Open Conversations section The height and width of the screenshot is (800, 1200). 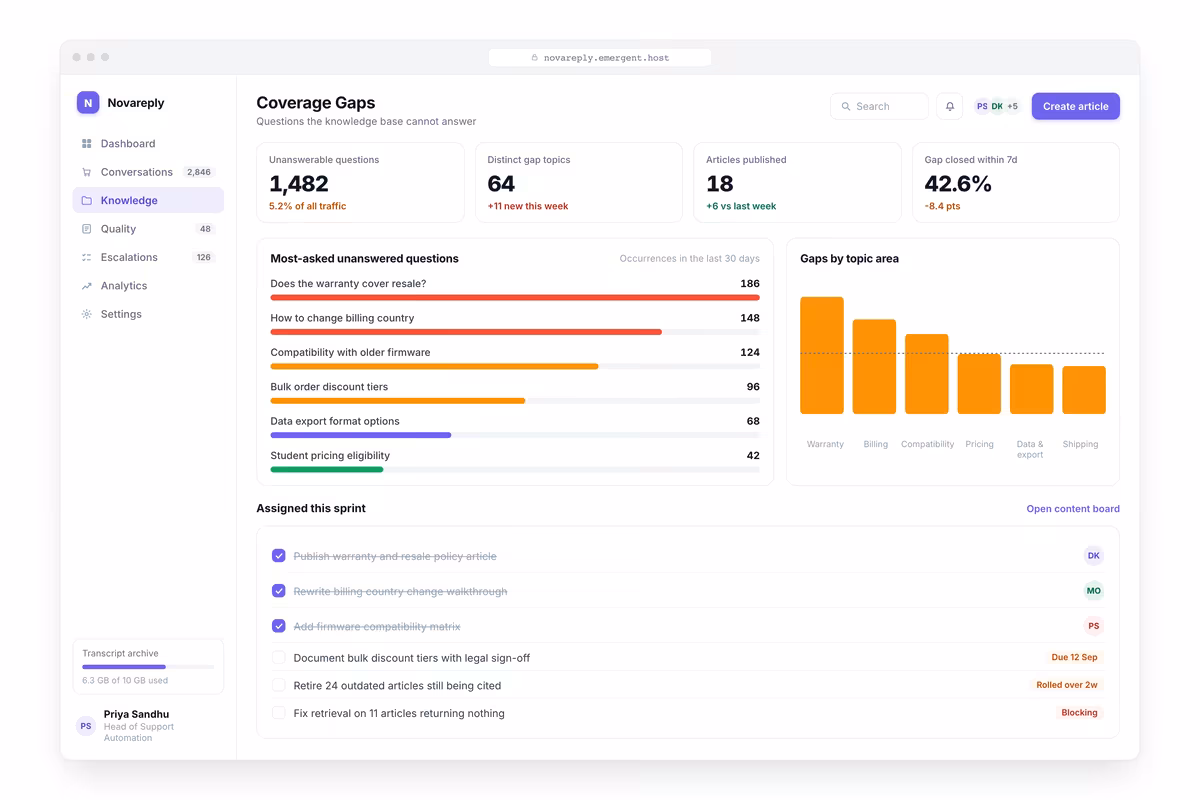pyautogui.click(x=148, y=172)
